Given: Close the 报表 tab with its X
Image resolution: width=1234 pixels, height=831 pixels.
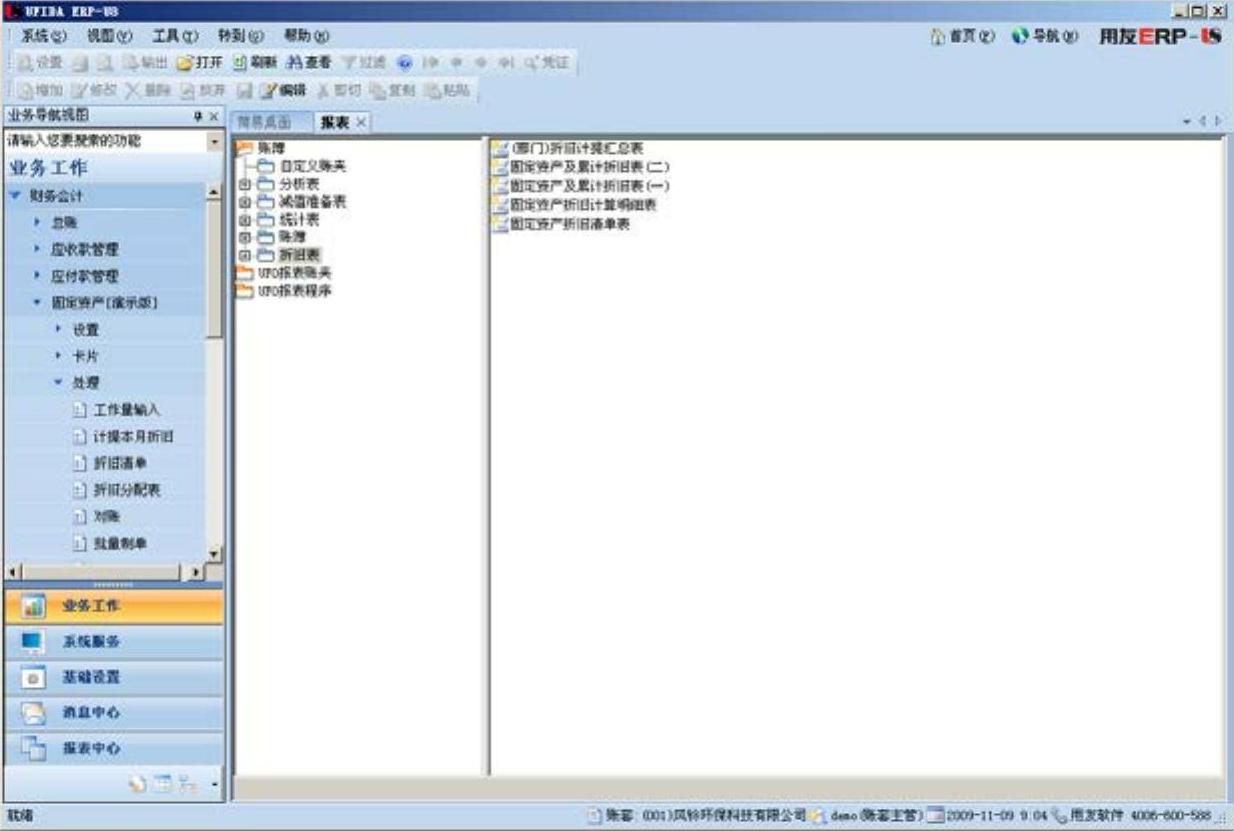Looking at the screenshot, I should click(x=361, y=122).
